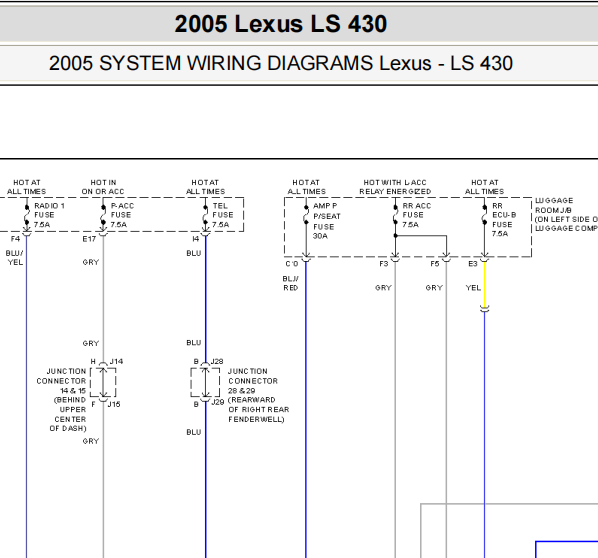Click the E17 connector pin label

pyautogui.click(x=89, y=239)
